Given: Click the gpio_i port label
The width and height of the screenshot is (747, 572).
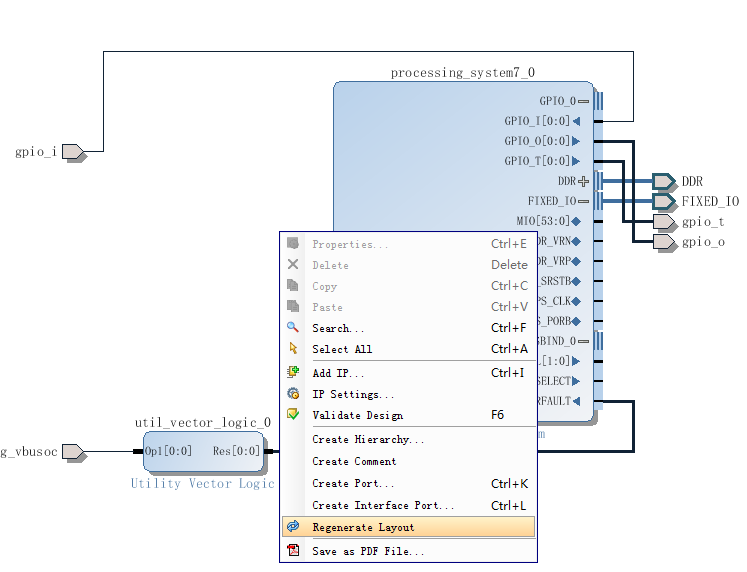Looking at the screenshot, I should 36,151.
